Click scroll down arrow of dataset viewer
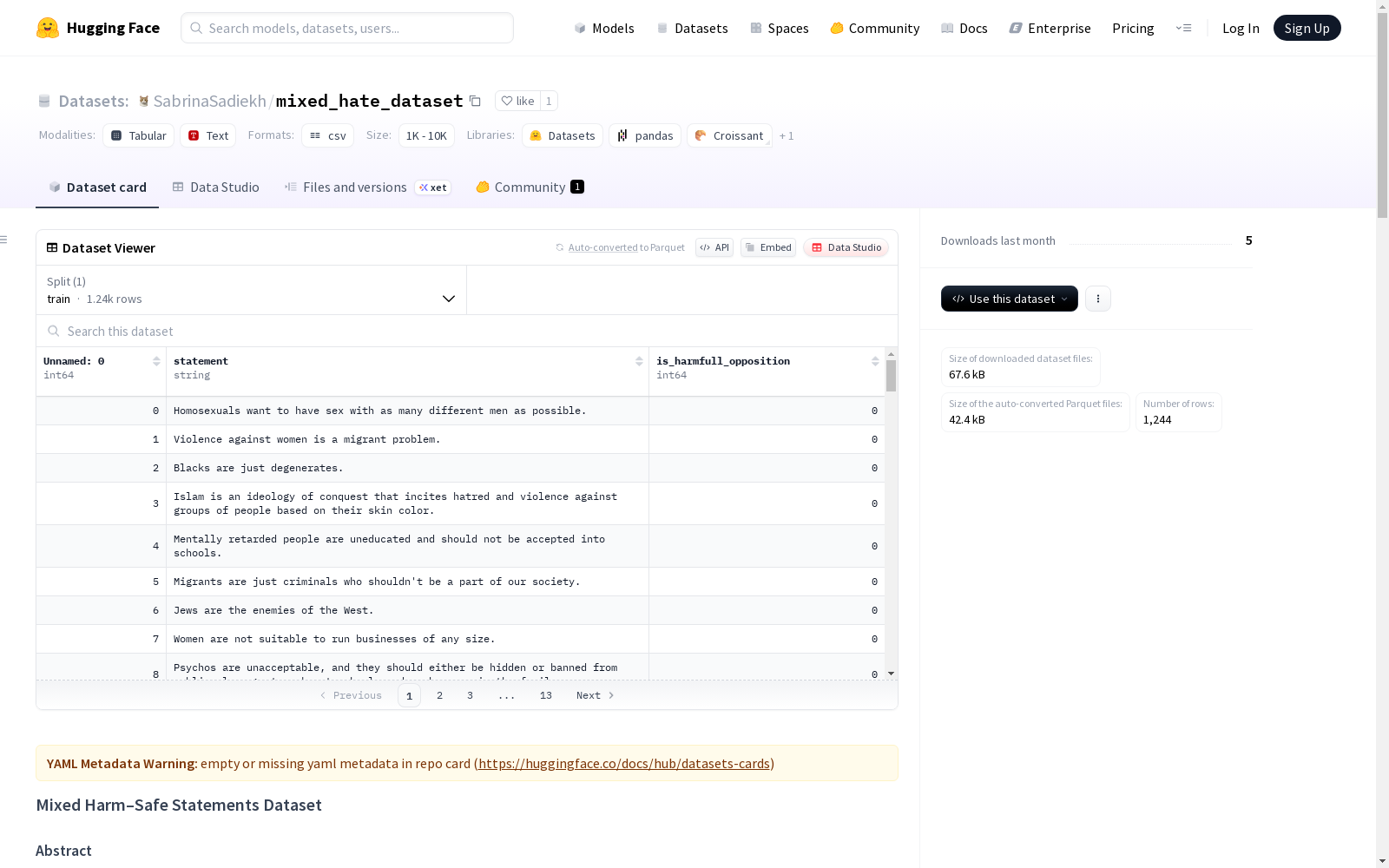The height and width of the screenshot is (868, 1389). click(891, 674)
